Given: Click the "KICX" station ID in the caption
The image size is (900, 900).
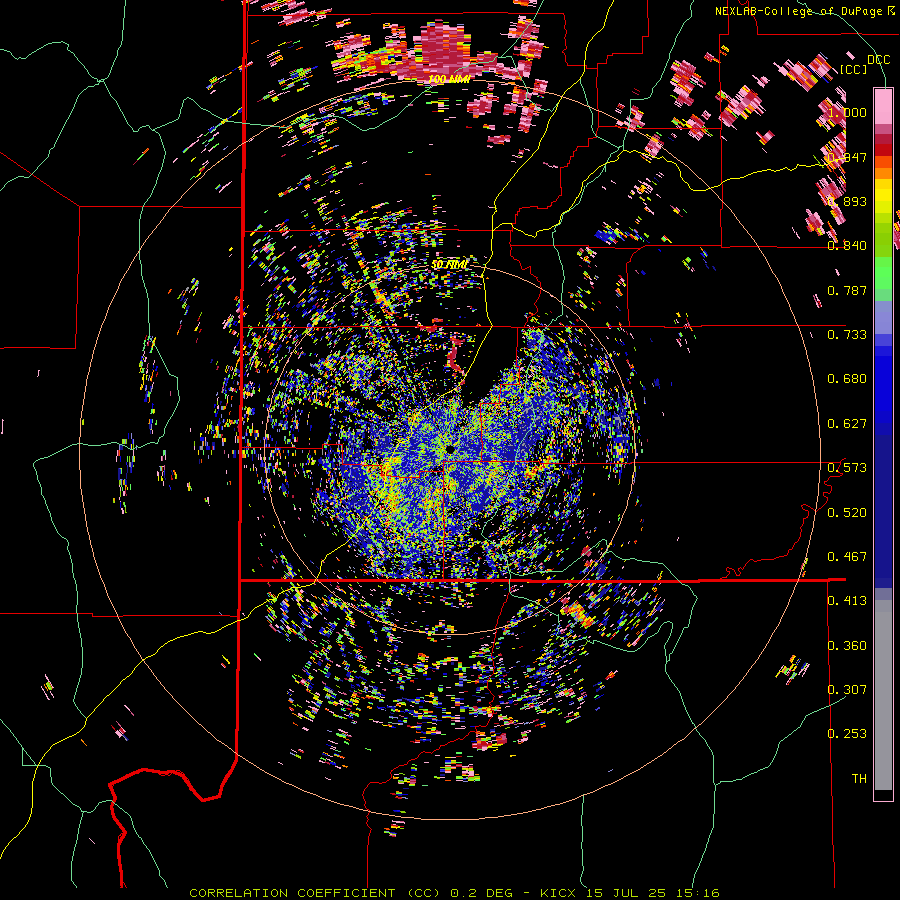Looking at the screenshot, I should pos(558,893).
